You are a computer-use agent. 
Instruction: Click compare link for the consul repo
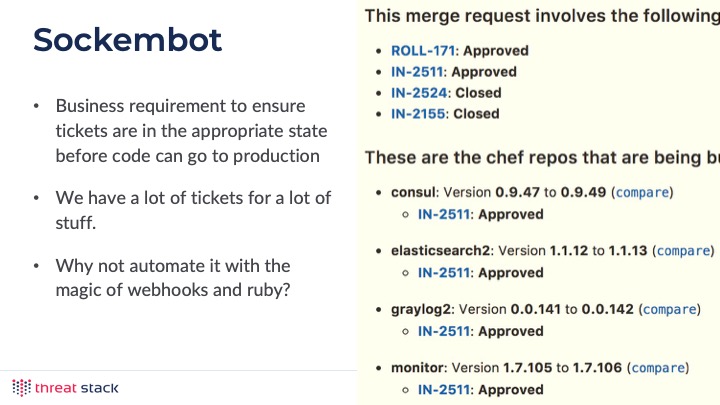pyautogui.click(x=642, y=192)
